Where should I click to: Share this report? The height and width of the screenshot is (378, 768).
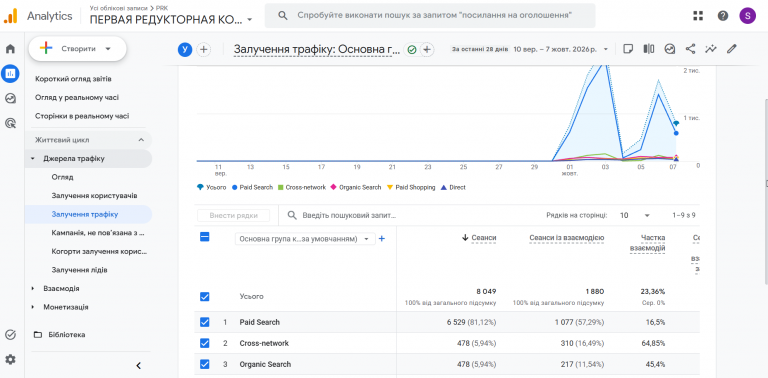pyautogui.click(x=691, y=49)
